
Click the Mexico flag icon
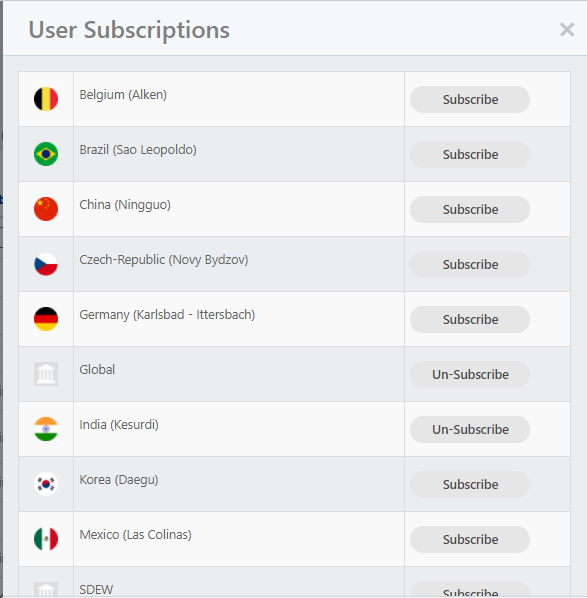tap(46, 539)
